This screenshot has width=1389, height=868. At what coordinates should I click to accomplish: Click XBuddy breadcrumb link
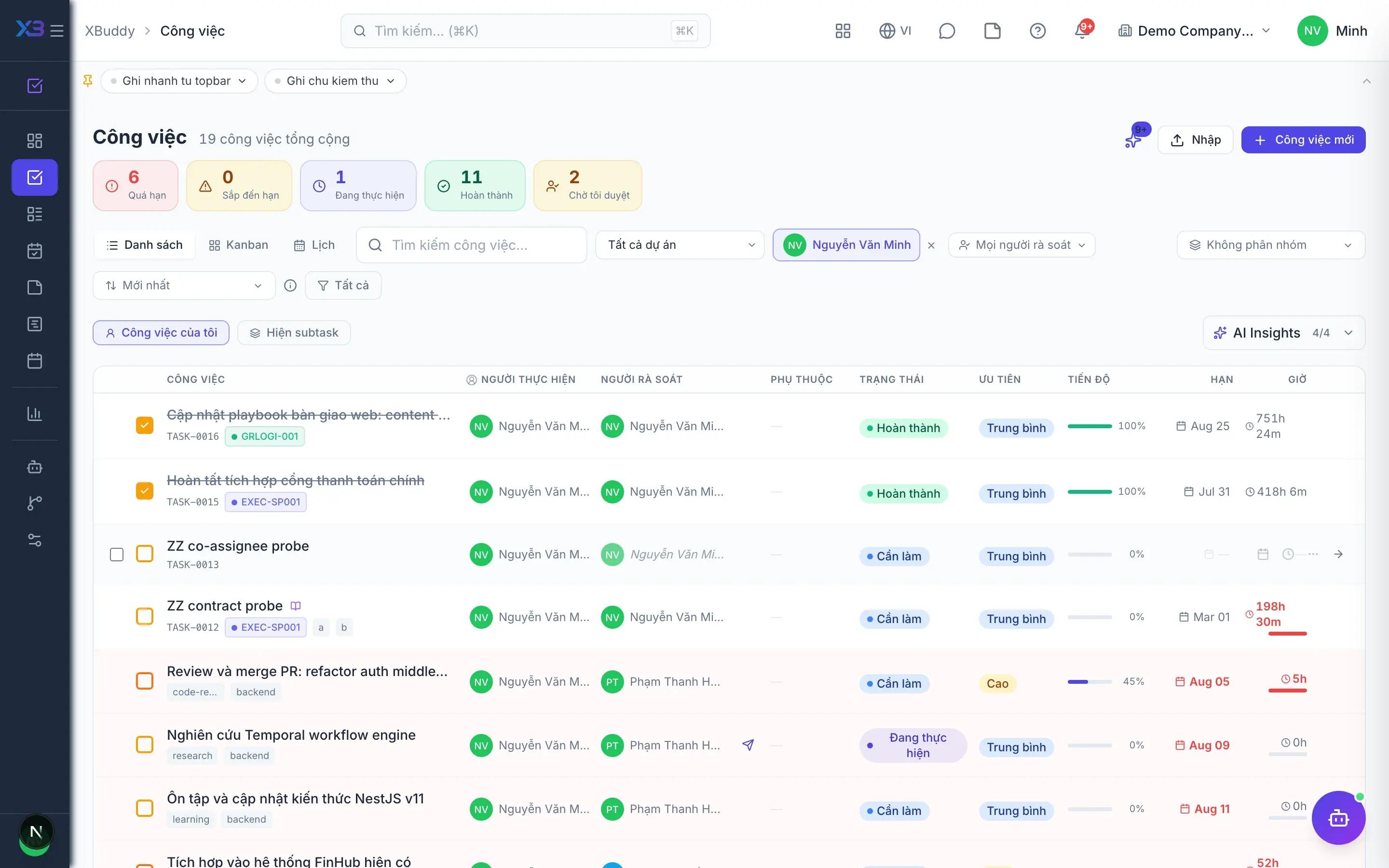[x=109, y=30]
